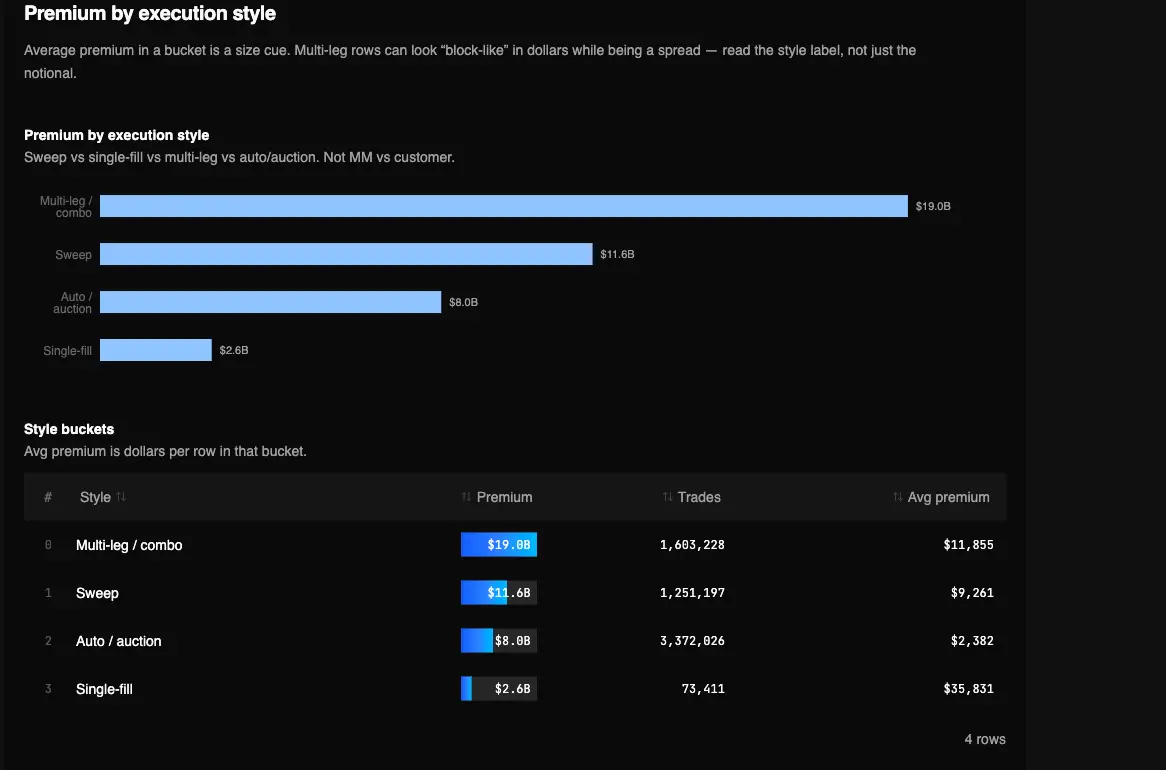Click avg premium value $35,831
The image size is (1166, 770).
(x=968, y=689)
